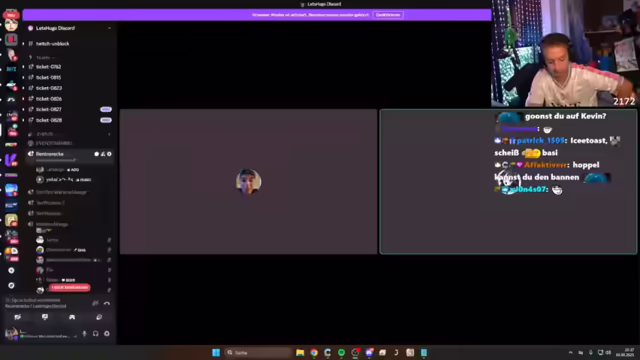640x360 pixels.
Task: Start an activity with the controller icon
Action: pyautogui.click(x=72, y=317)
